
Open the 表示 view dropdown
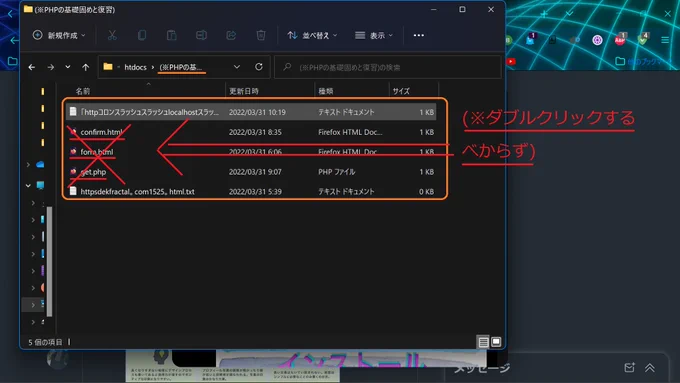[374, 35]
